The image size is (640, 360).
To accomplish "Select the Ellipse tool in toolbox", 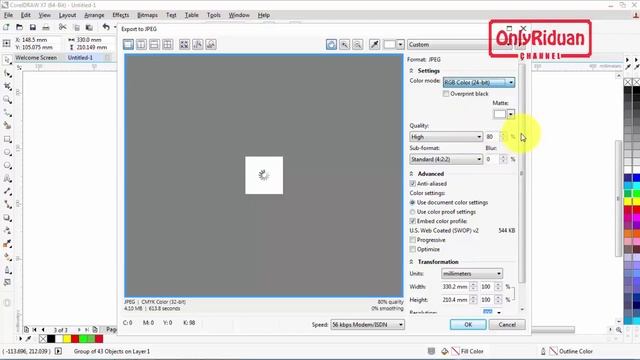I will pos(7,152).
